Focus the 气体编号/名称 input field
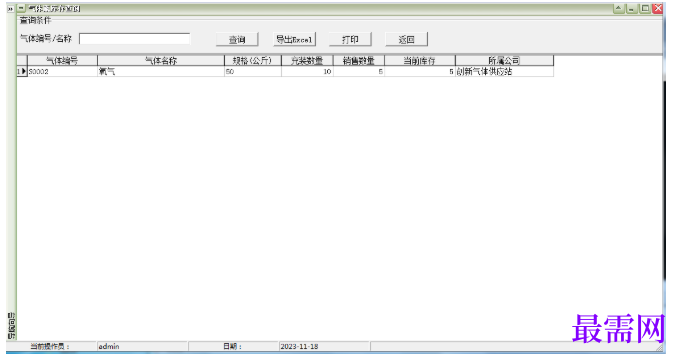Image resolution: width=684 pixels, height=360 pixels. tap(134, 39)
